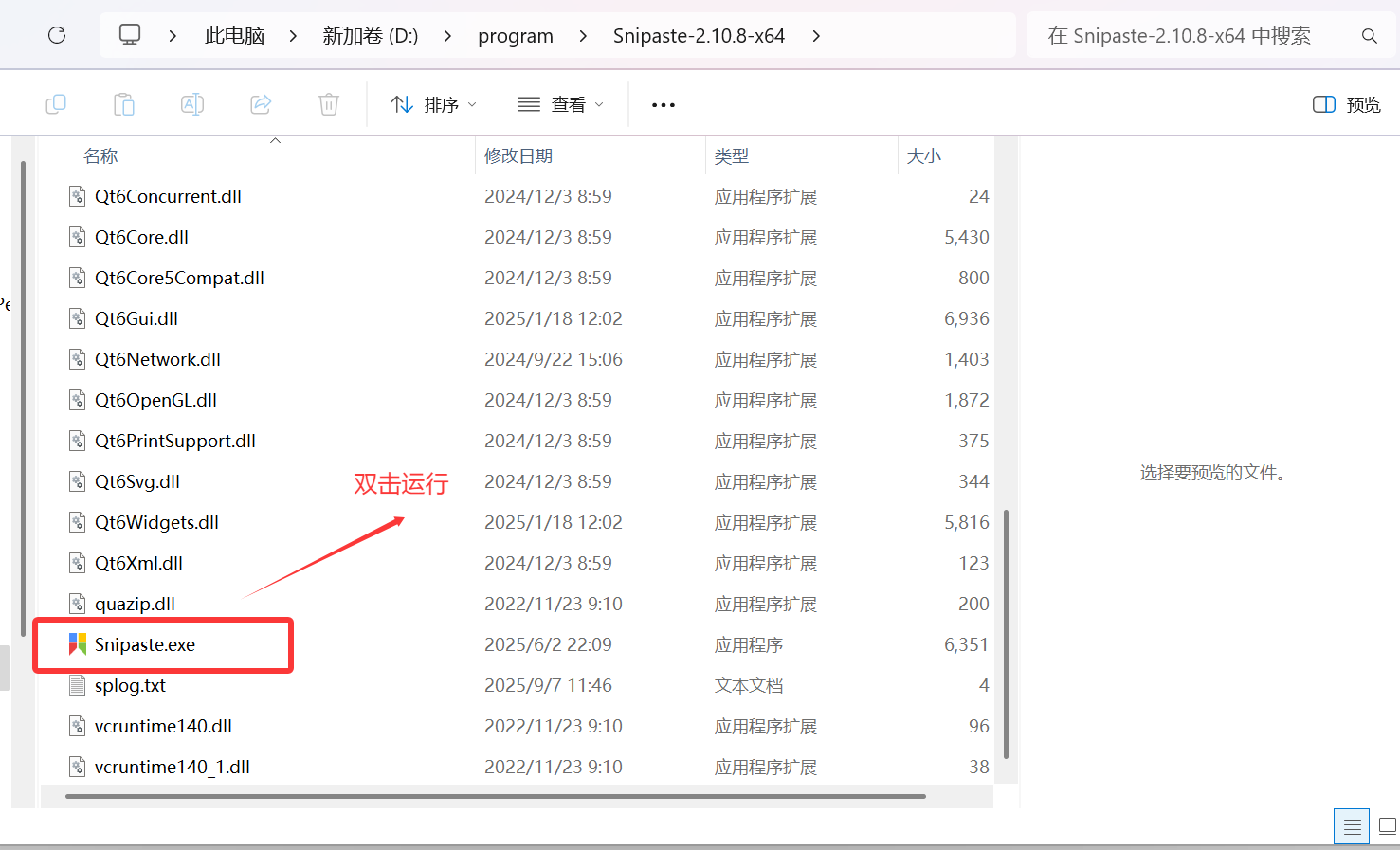Click the paste icon in toolbar
This screenshot has height=850, width=1400.
tap(124, 104)
